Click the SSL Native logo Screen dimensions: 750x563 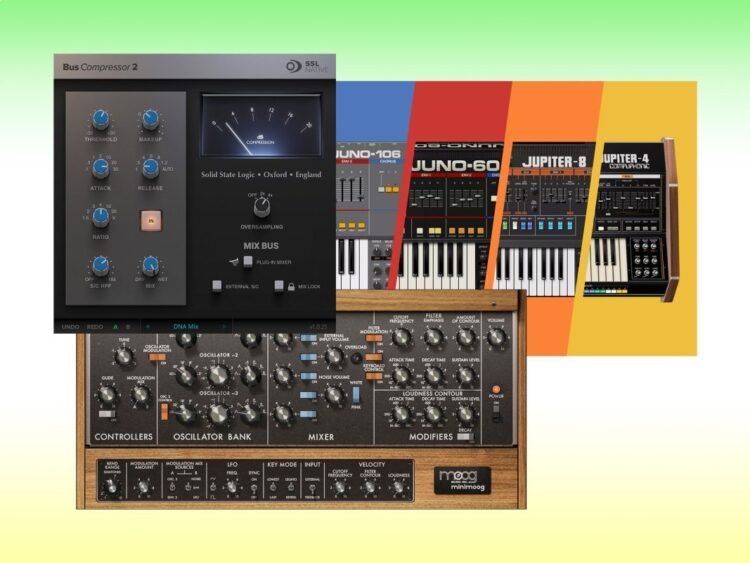tap(307, 66)
